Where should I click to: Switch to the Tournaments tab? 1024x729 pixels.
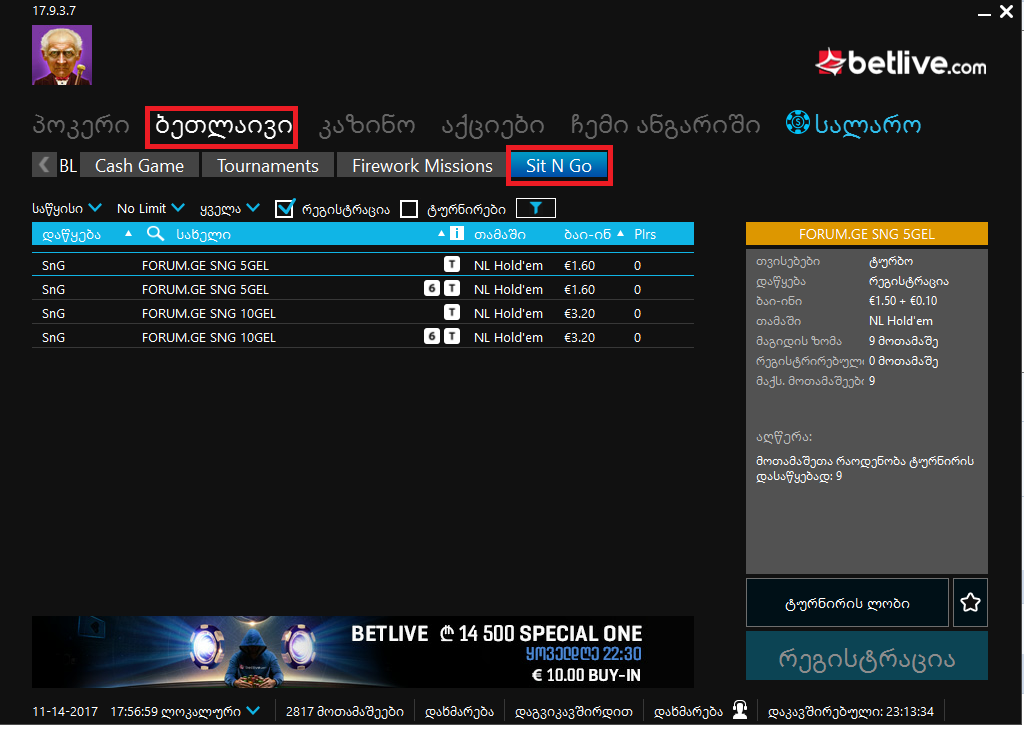pyautogui.click(x=268, y=165)
